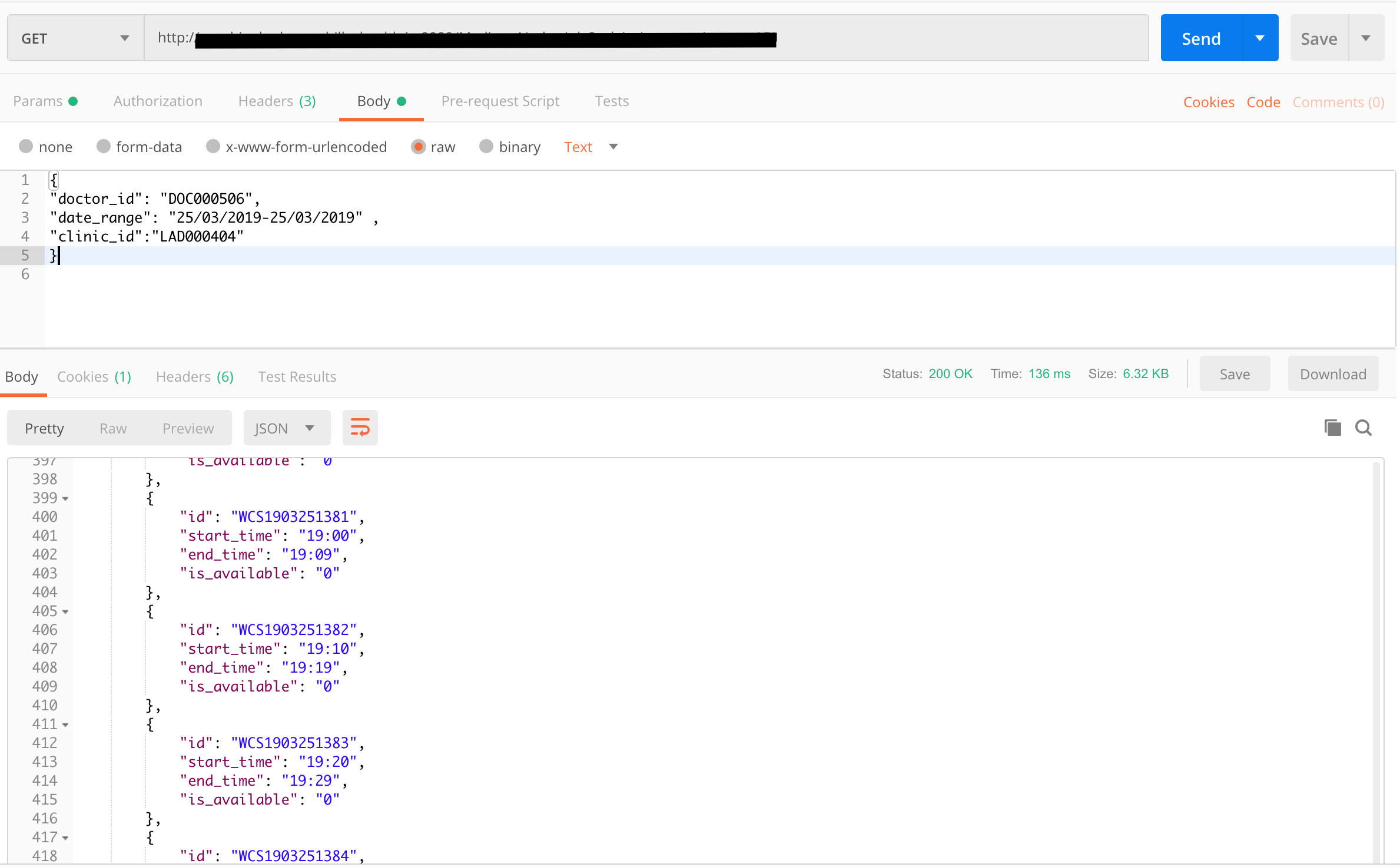Open the GET method dropdown
The image size is (1400, 867).
[75, 38]
